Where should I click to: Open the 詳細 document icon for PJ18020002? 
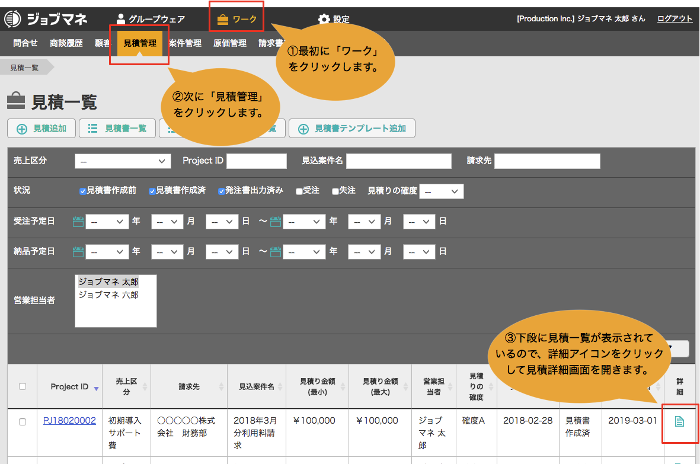click(x=679, y=421)
